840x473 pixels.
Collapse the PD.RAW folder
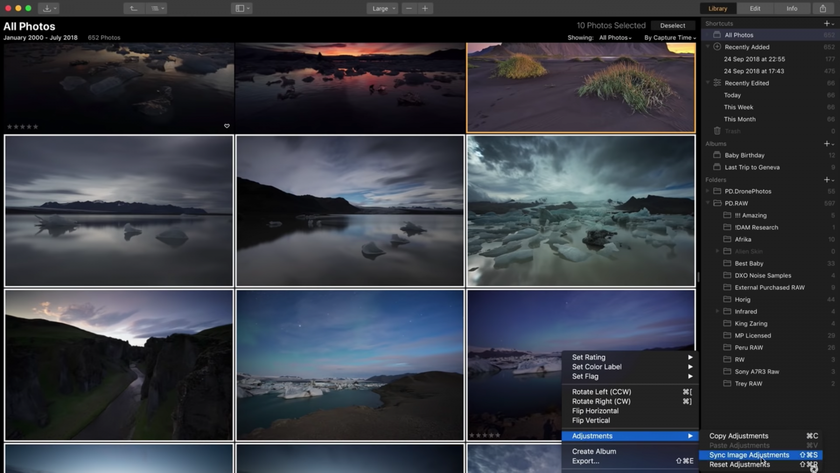[708, 203]
